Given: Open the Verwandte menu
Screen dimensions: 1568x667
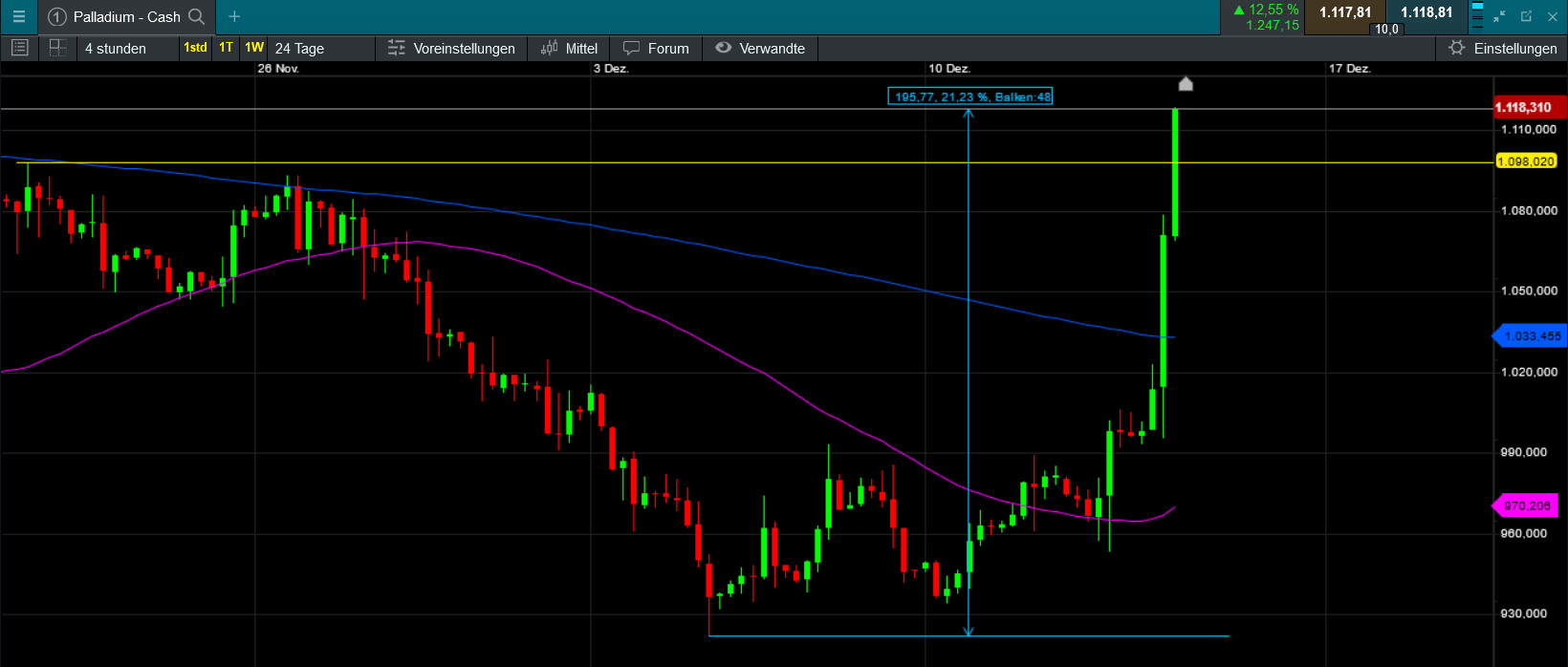Looking at the screenshot, I should [761, 48].
